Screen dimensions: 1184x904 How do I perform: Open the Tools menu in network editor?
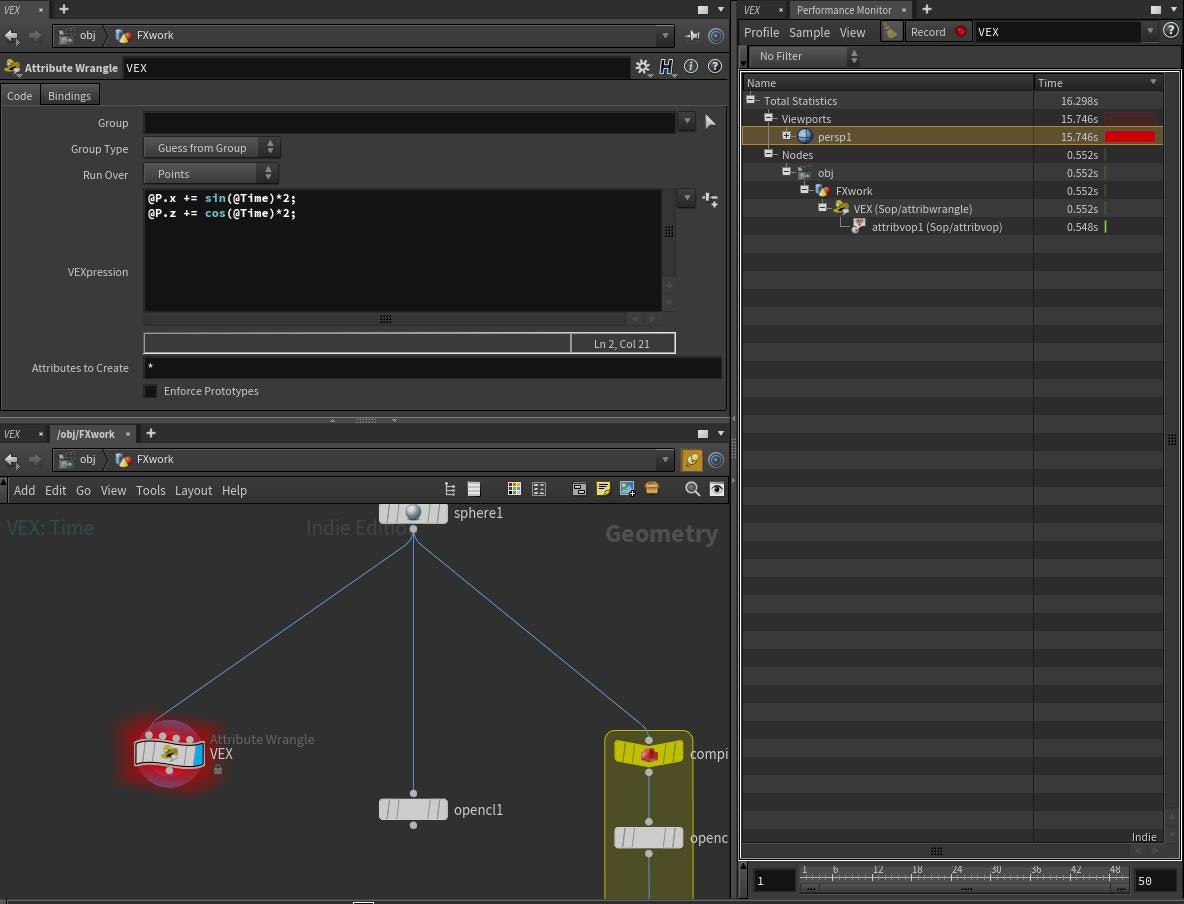point(150,490)
